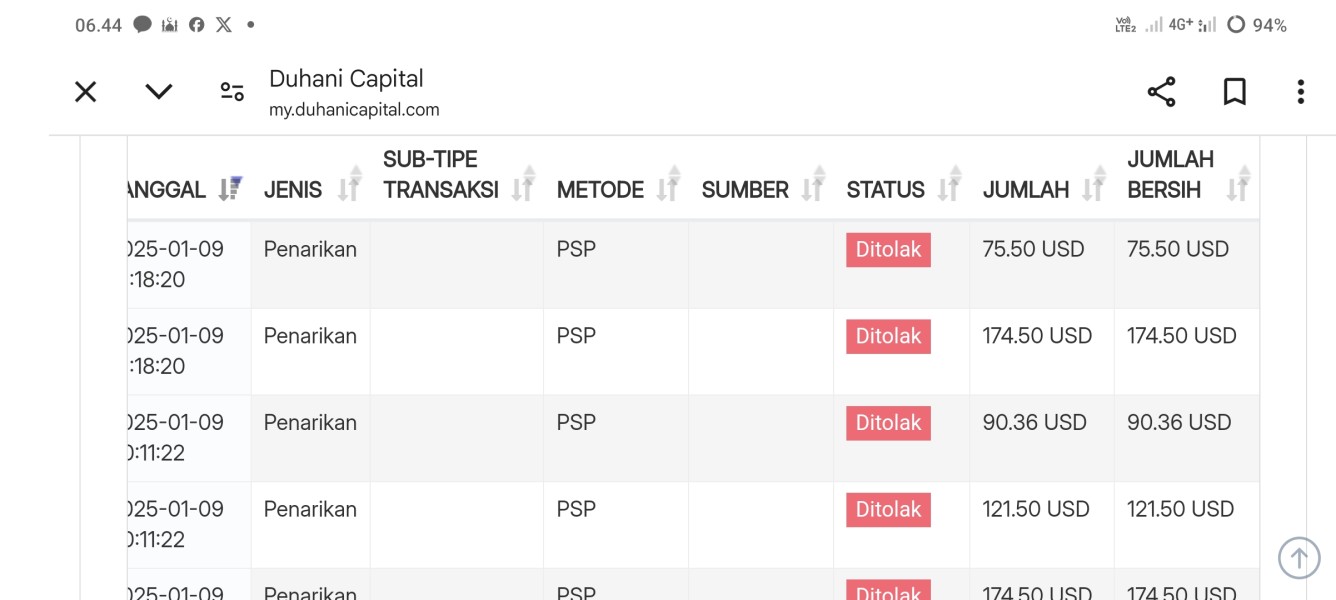Screen dimensions: 1336x600
Task: Sort by JENIS column arrows
Action: click(348, 183)
